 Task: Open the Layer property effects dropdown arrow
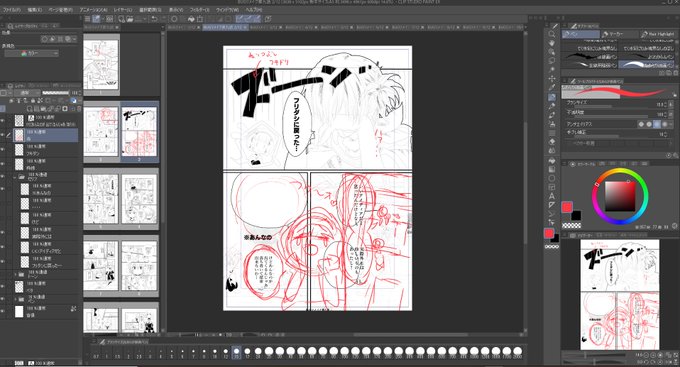[x=75, y=39]
